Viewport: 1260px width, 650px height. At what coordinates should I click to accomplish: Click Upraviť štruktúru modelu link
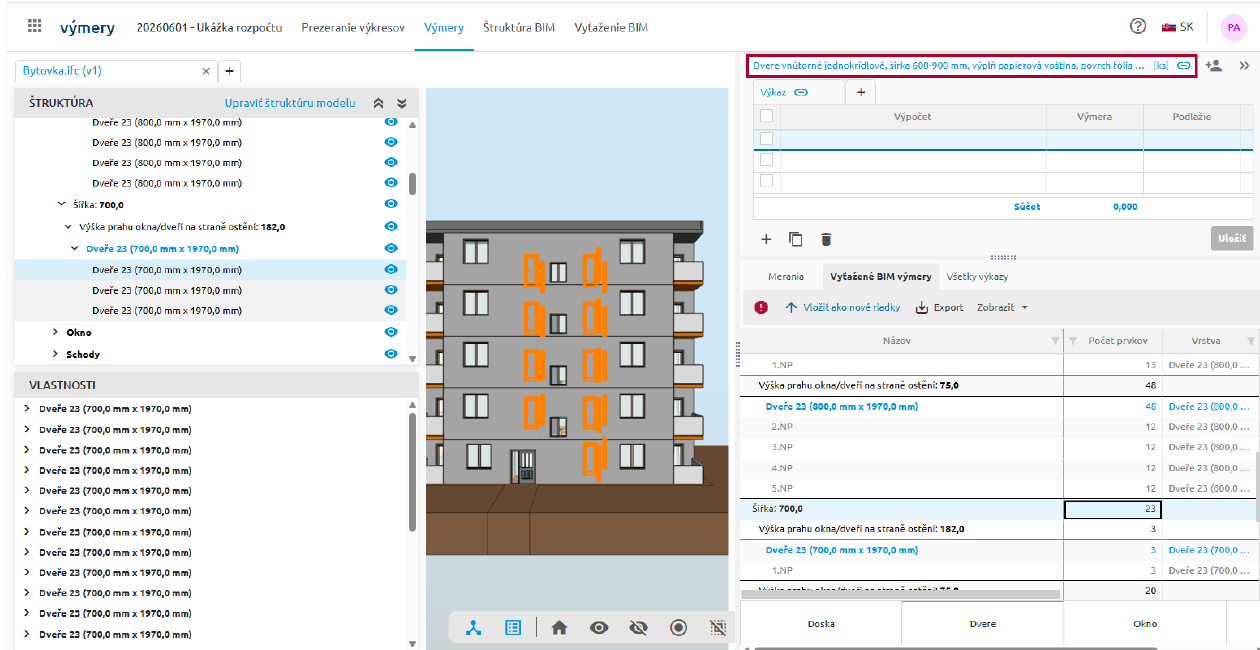pyautogui.click(x=290, y=103)
